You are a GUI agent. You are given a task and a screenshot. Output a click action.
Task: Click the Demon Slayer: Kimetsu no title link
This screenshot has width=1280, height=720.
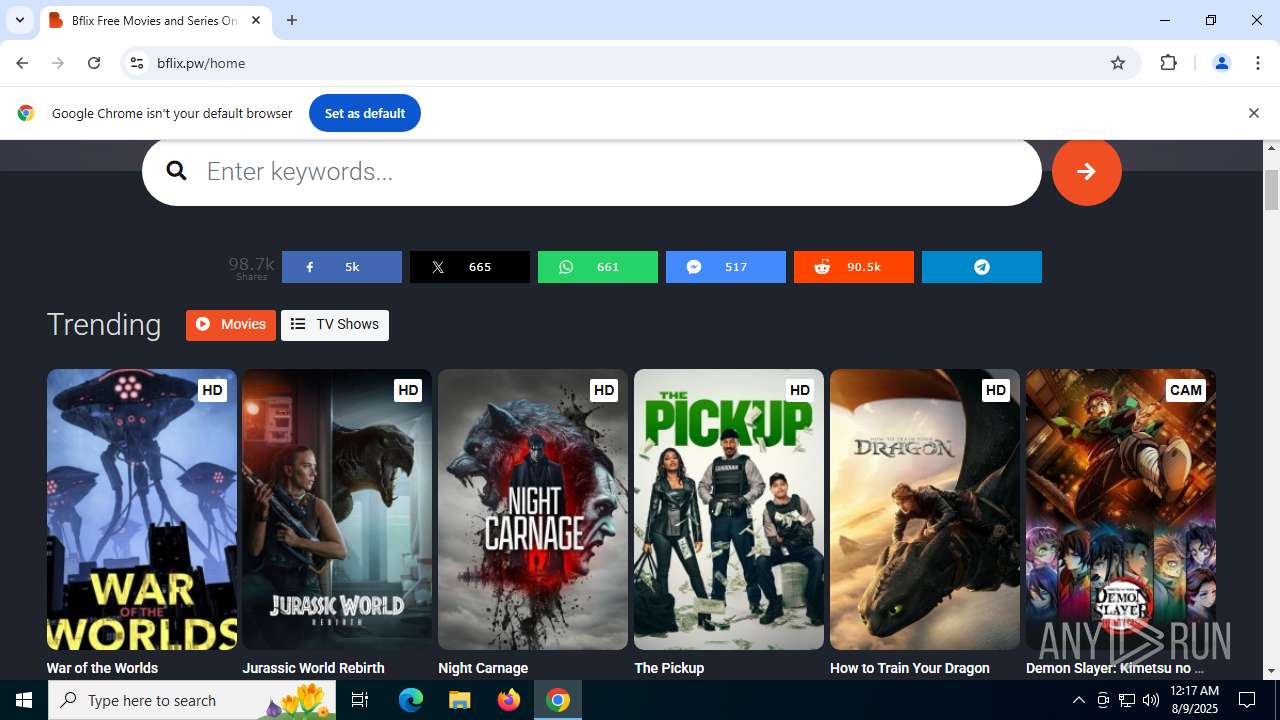click(x=1115, y=668)
